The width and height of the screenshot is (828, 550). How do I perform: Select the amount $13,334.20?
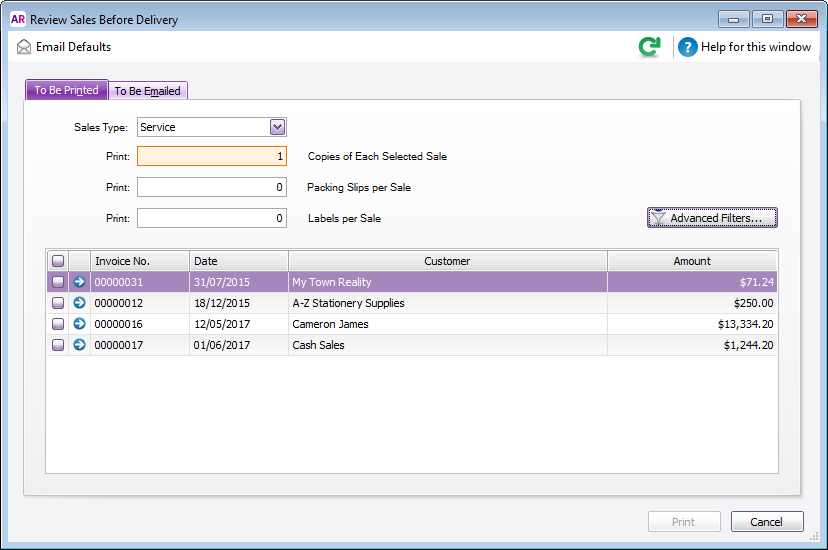692,324
